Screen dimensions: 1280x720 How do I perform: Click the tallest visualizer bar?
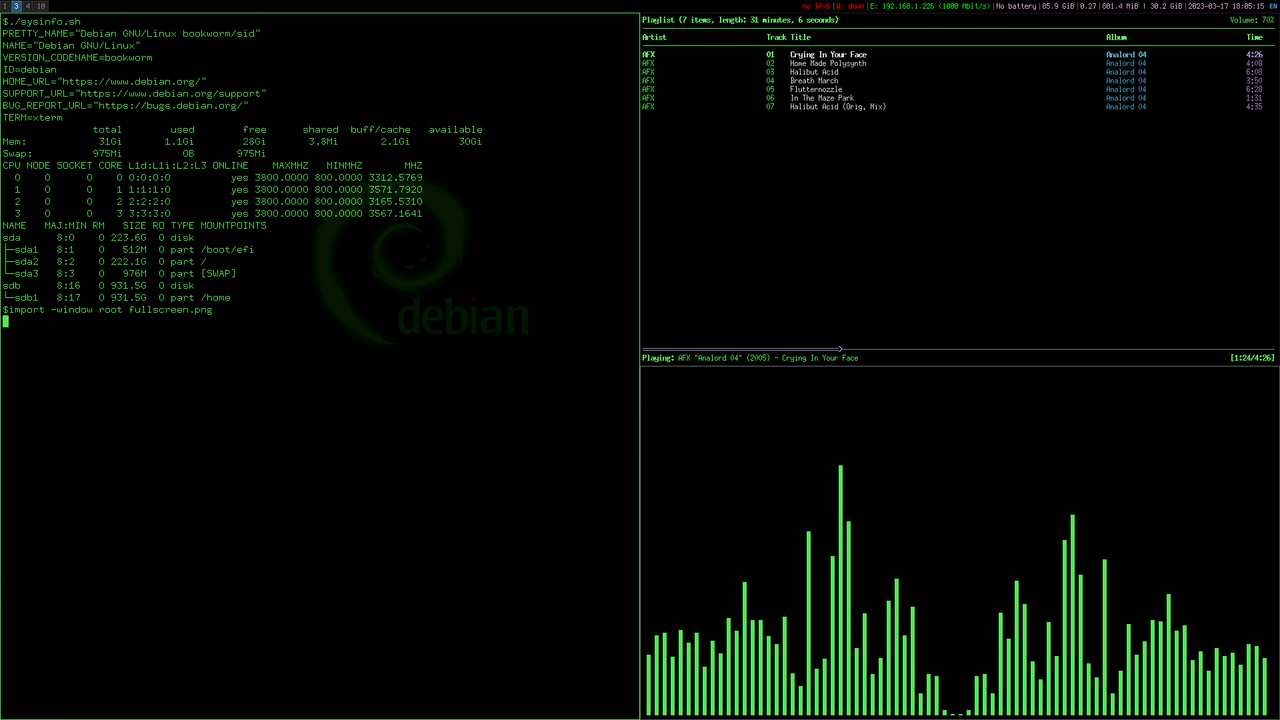(840, 590)
